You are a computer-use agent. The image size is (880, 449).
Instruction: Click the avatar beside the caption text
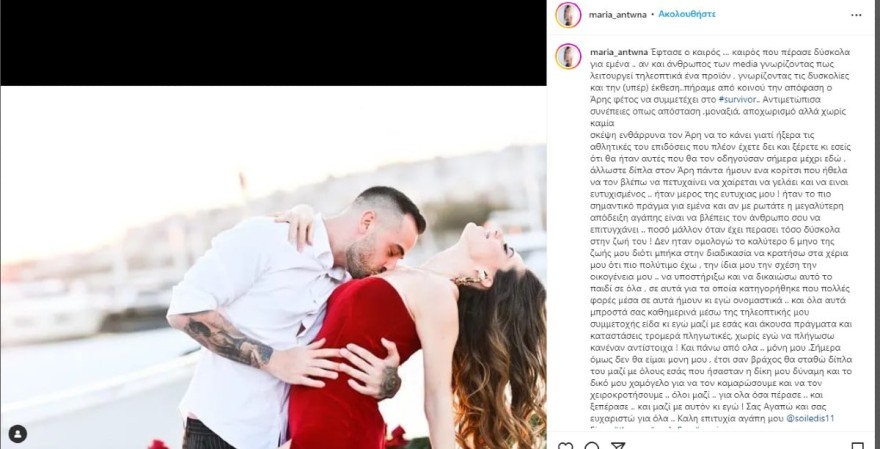coord(568,56)
